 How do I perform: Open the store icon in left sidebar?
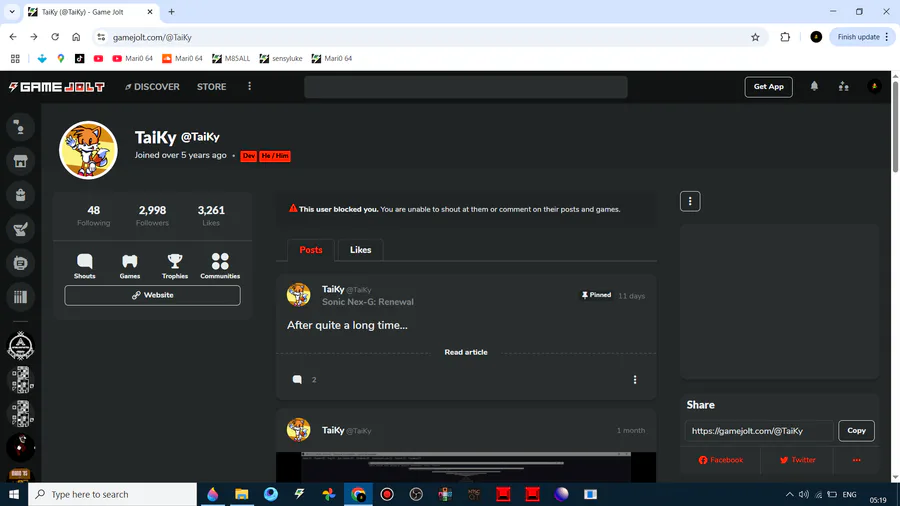click(x=20, y=161)
